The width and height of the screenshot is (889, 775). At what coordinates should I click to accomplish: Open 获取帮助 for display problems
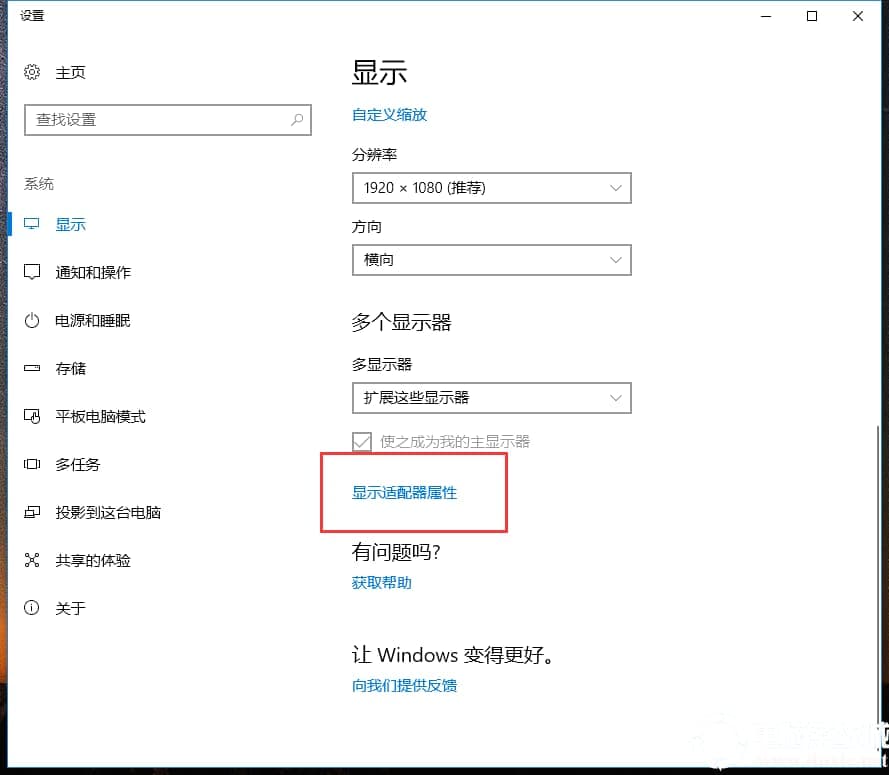pos(381,582)
